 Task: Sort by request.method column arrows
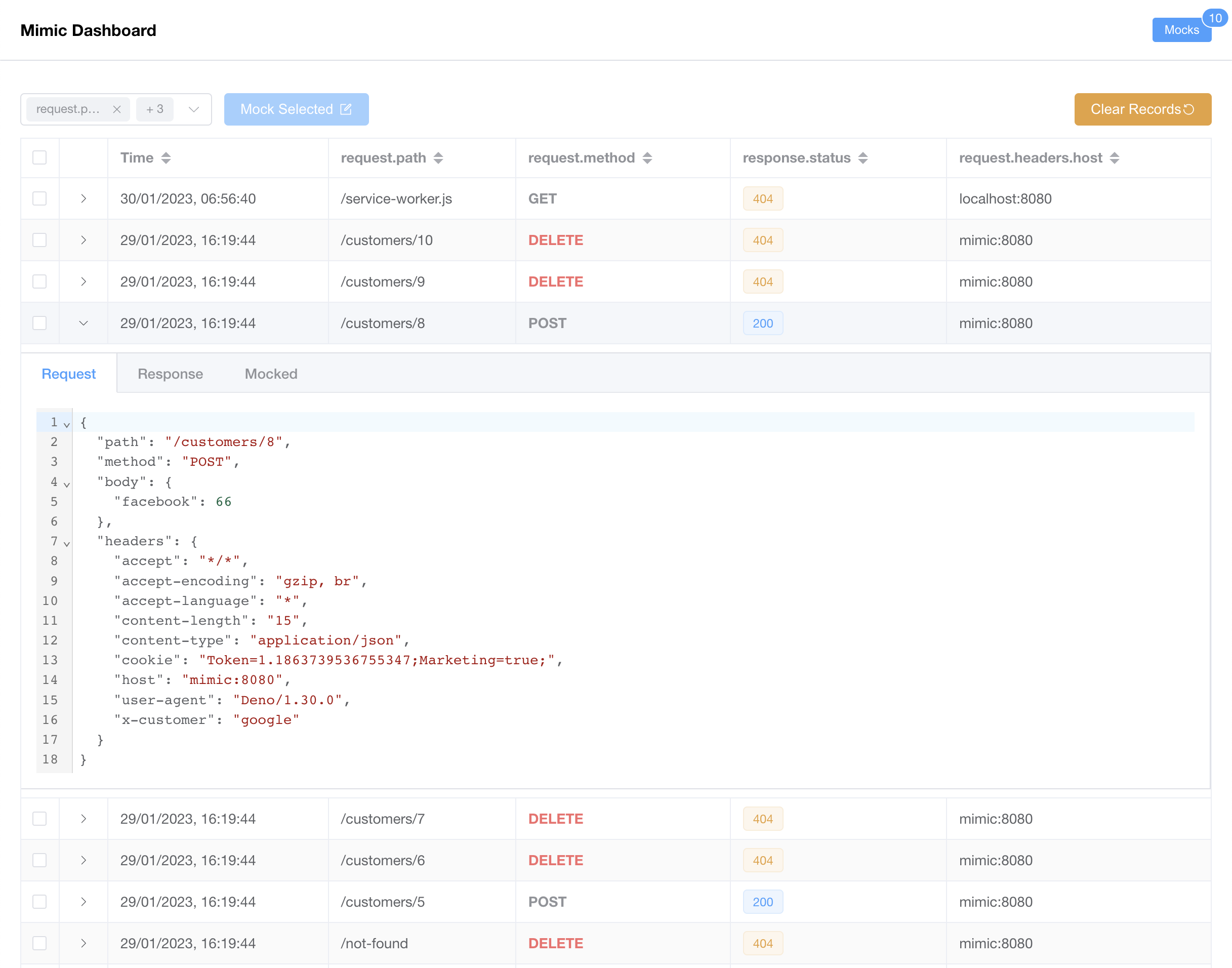[x=647, y=158]
